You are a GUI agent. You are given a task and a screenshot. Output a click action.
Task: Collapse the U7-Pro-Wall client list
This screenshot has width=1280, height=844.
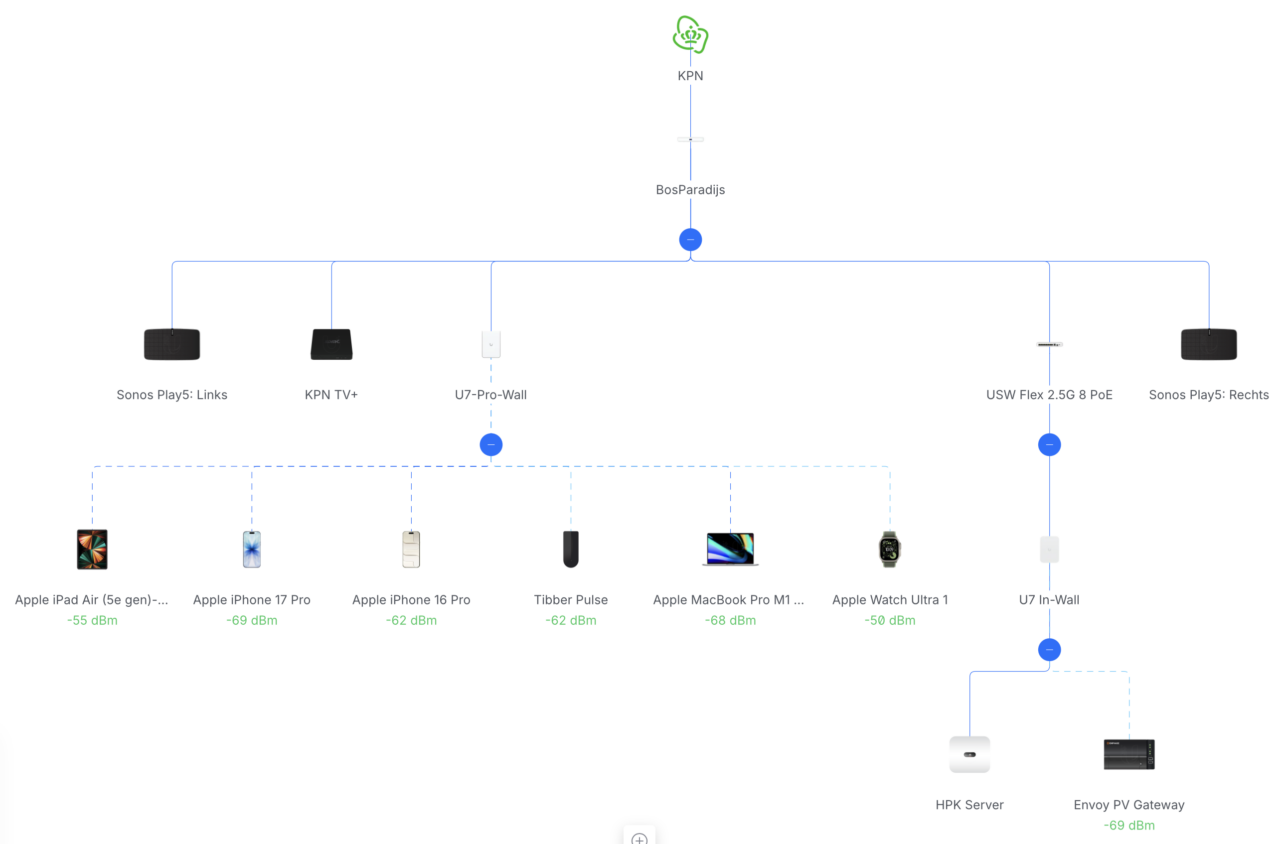coord(491,445)
